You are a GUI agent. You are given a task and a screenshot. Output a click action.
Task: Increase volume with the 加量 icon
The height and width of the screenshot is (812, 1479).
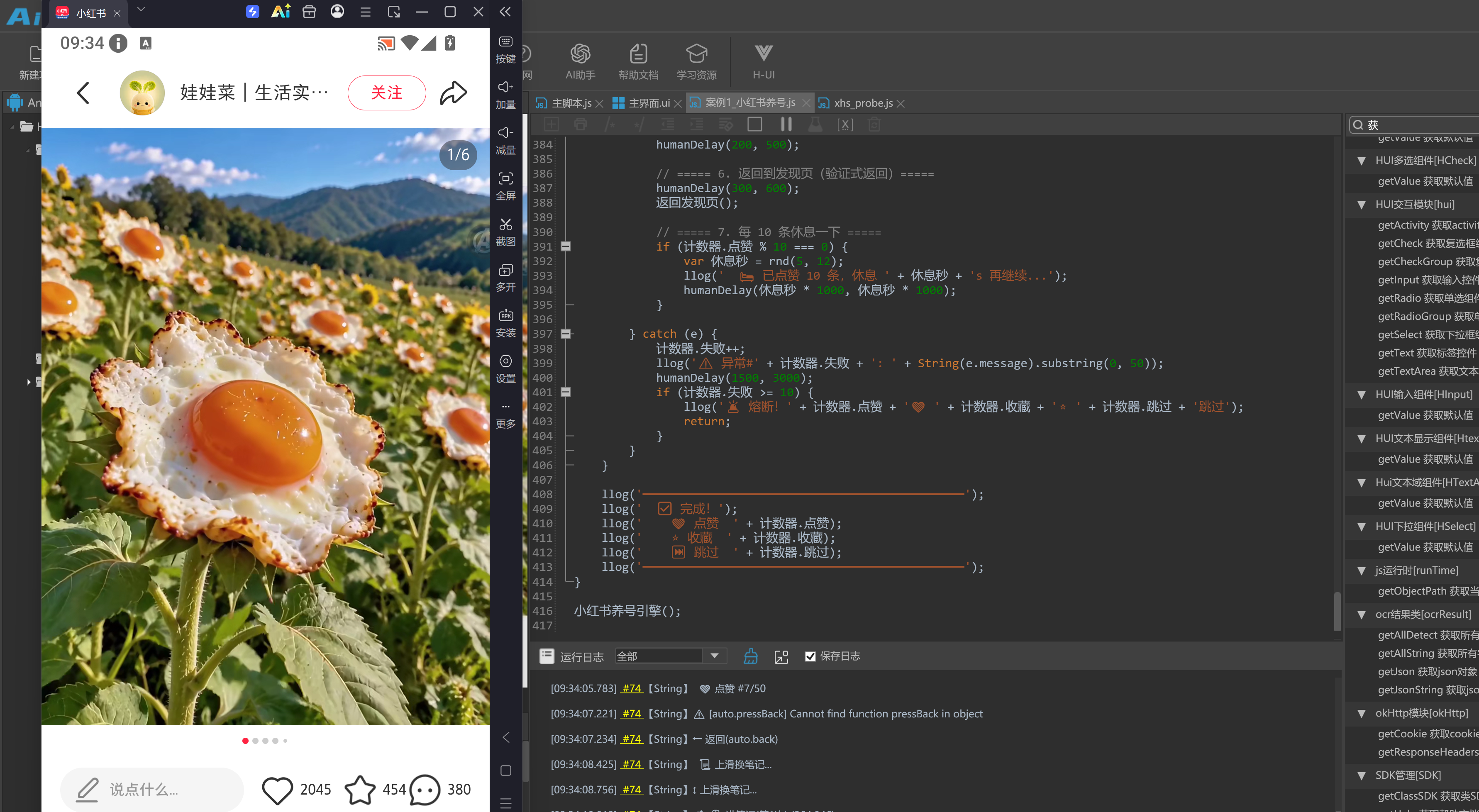click(x=505, y=95)
